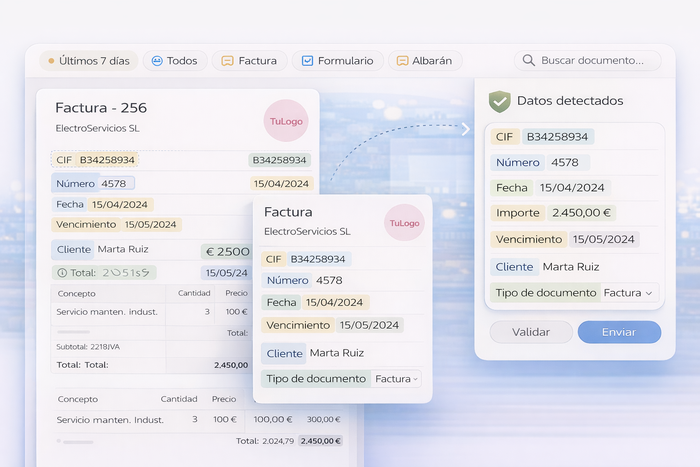Click the orange dot on Últimos 7 días
700x467 pixels.
tap(51, 61)
